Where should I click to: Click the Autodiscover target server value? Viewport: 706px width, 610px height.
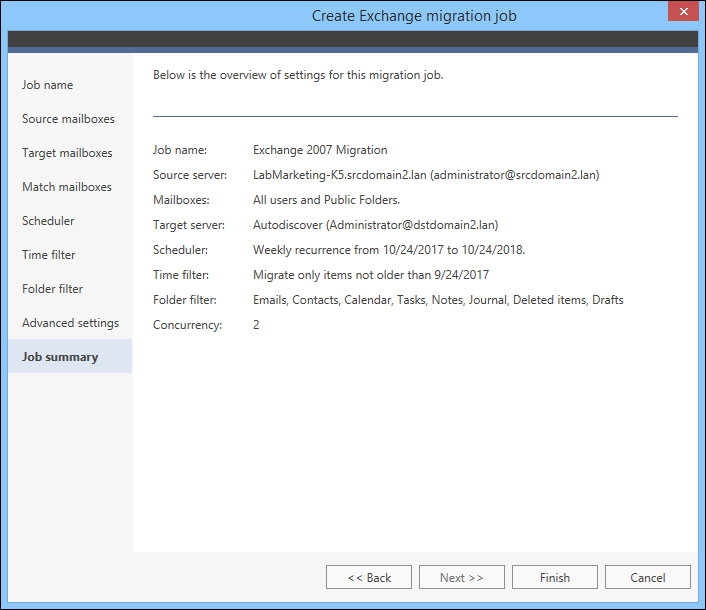point(376,225)
